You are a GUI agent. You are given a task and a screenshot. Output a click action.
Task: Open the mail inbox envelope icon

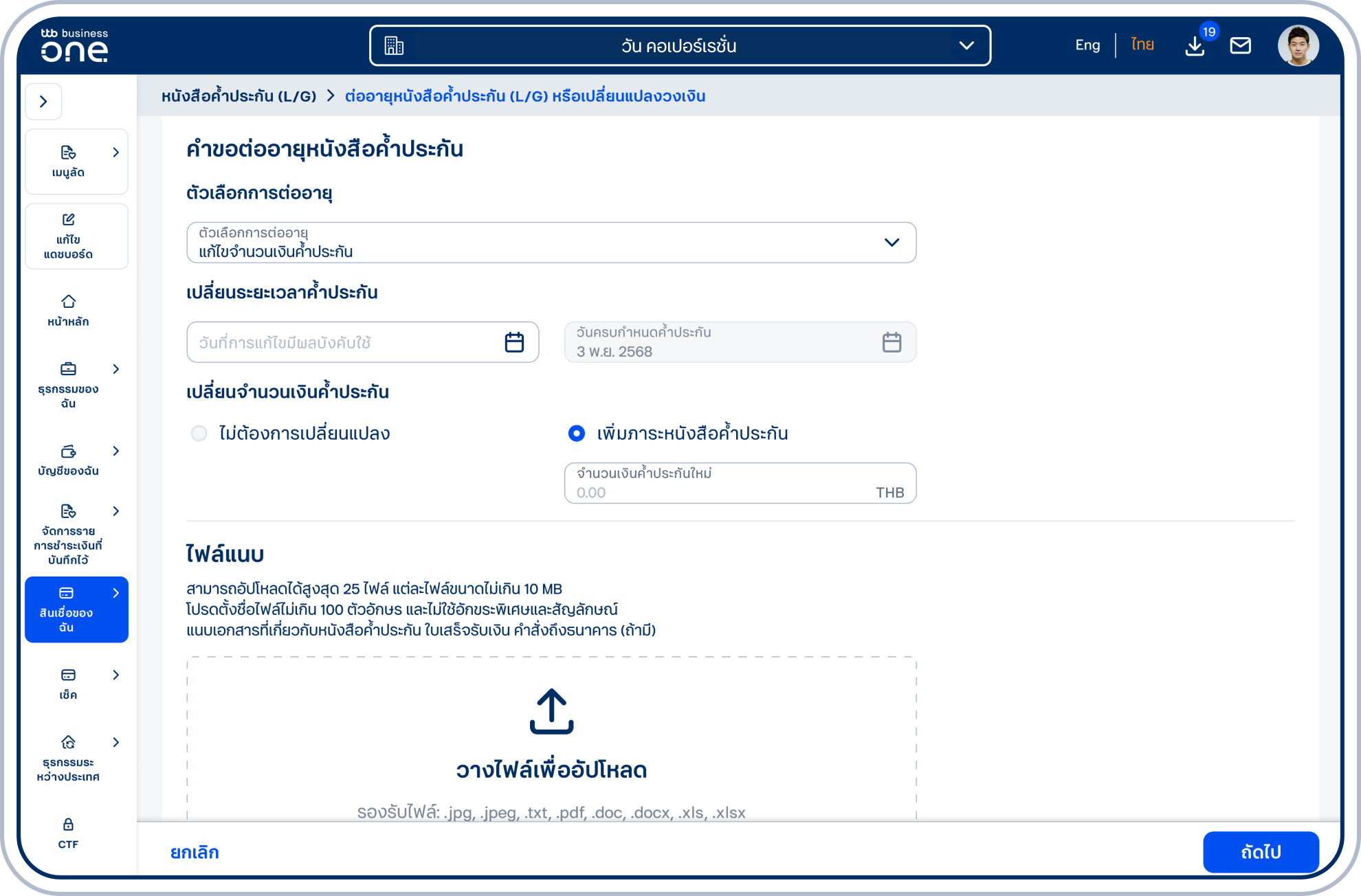click(1240, 46)
